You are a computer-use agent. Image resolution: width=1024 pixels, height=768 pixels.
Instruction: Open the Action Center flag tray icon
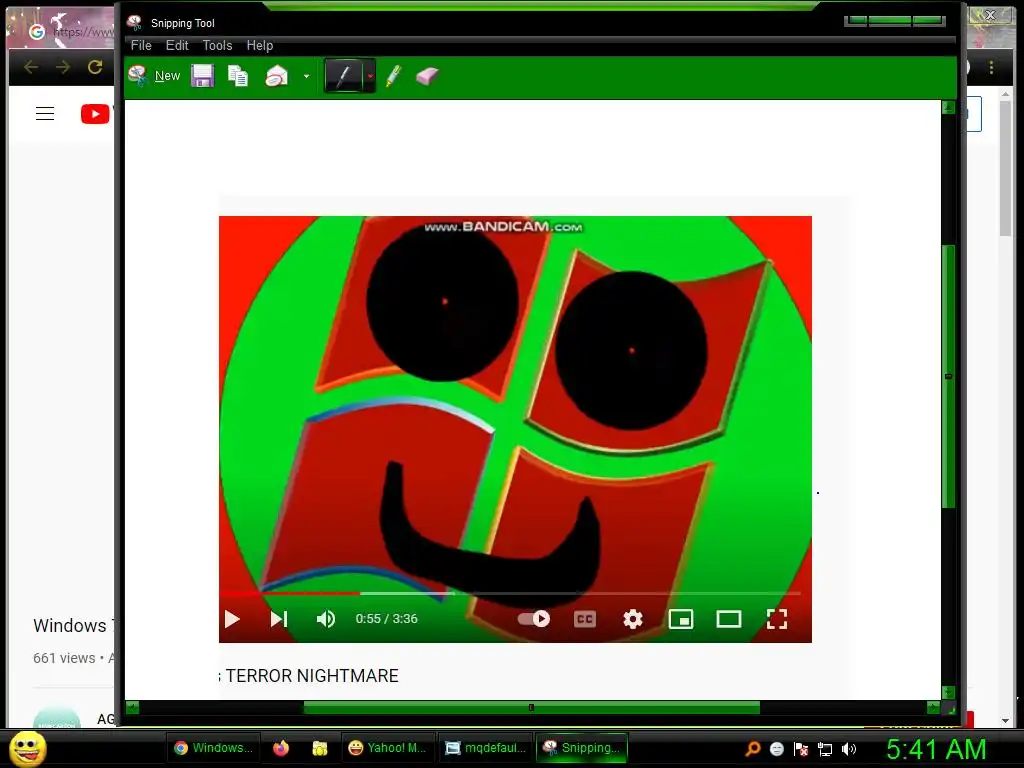[x=801, y=749]
